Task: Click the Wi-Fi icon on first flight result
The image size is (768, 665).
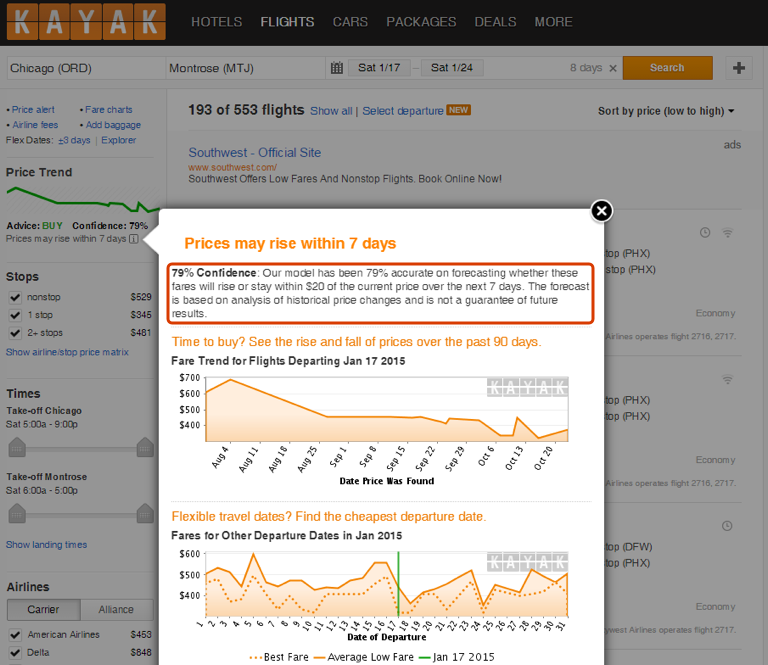Action: pyautogui.click(x=728, y=233)
